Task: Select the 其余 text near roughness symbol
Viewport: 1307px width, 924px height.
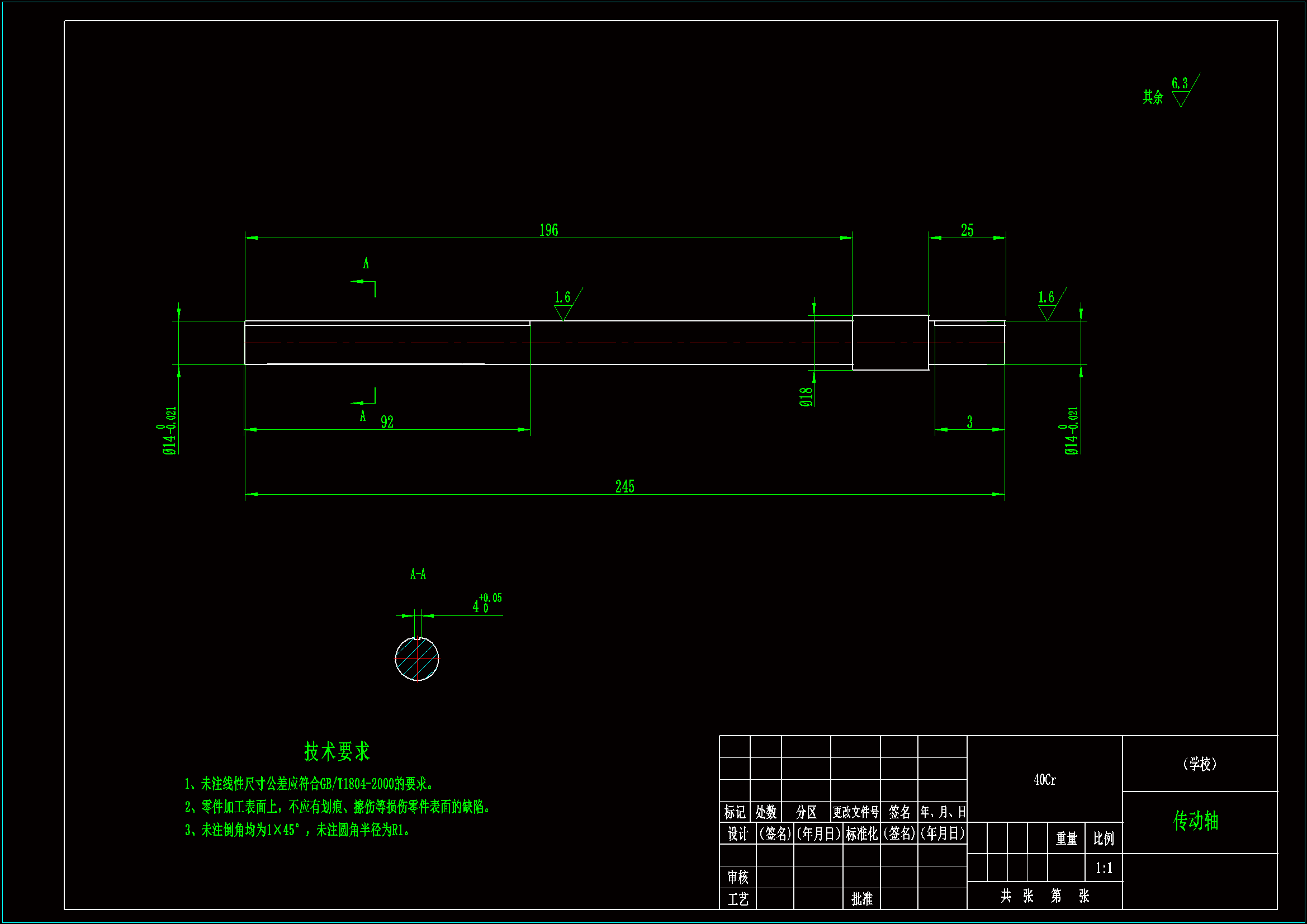Action: 1153,97
